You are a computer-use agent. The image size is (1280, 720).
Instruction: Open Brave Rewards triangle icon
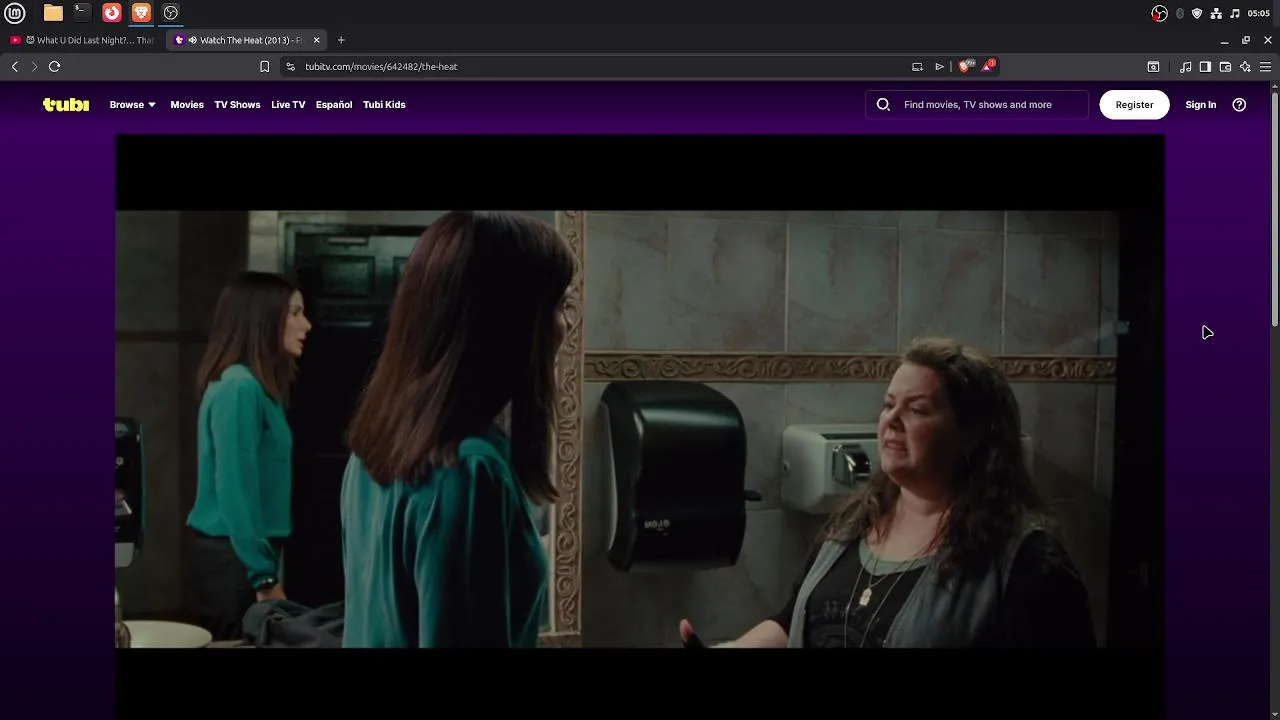988,66
